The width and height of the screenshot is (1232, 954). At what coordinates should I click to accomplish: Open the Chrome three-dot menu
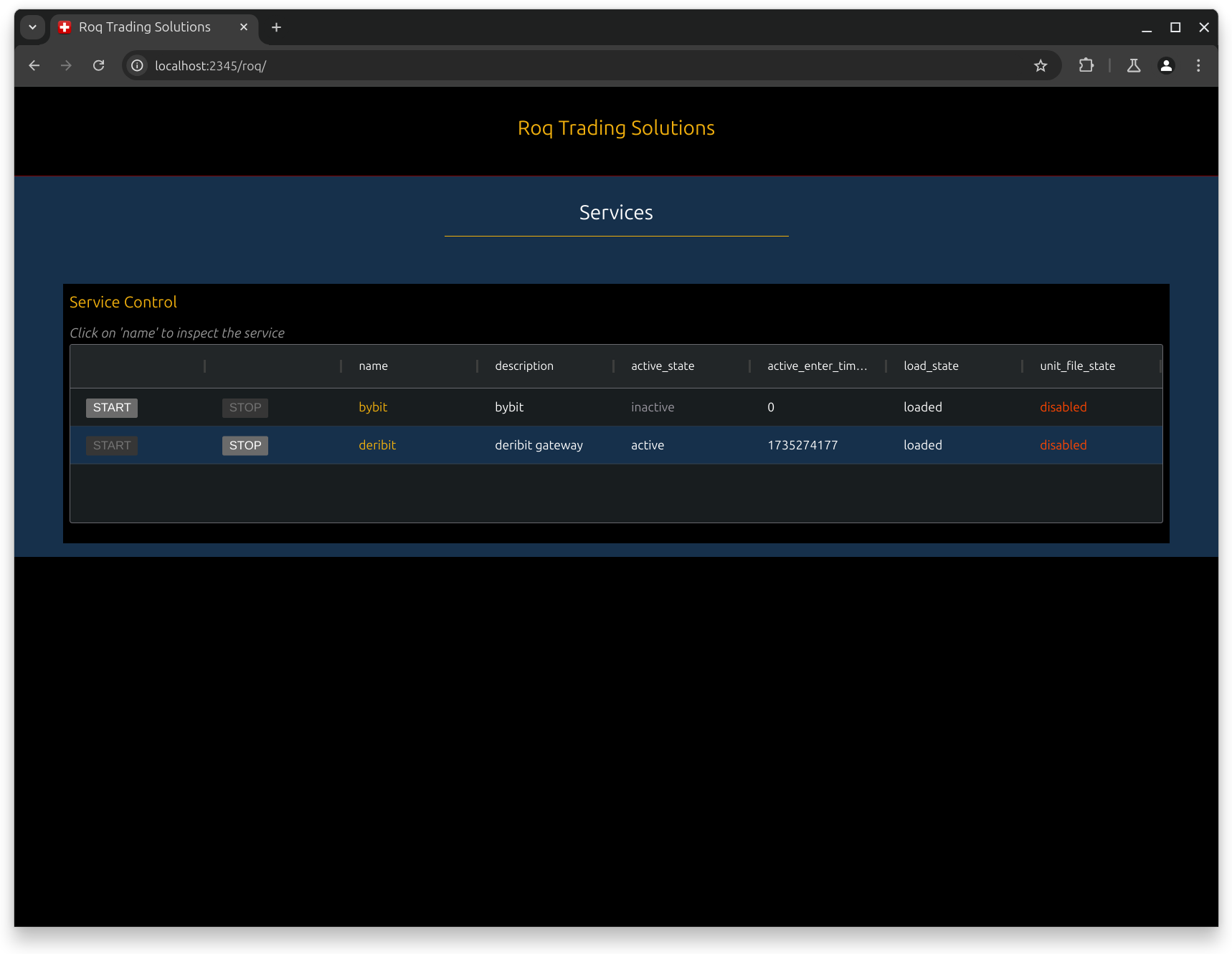pyautogui.click(x=1198, y=66)
